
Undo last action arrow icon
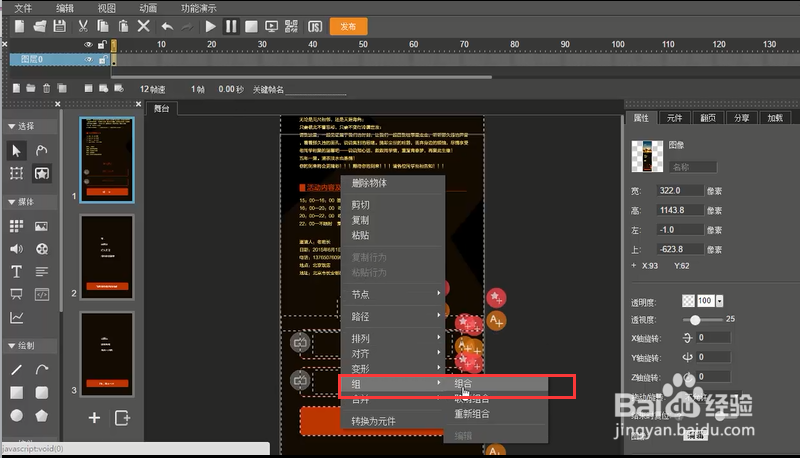click(167, 27)
